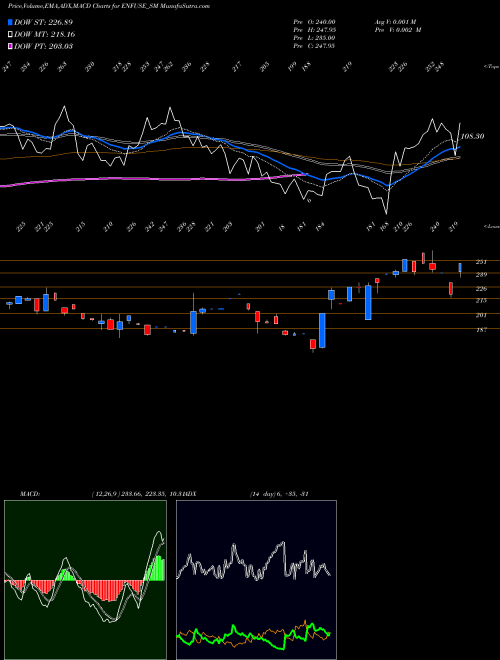Select the 'DOW ST: 226.89' label
Viewport: 500px width, 660px height.
click(x=43, y=22)
